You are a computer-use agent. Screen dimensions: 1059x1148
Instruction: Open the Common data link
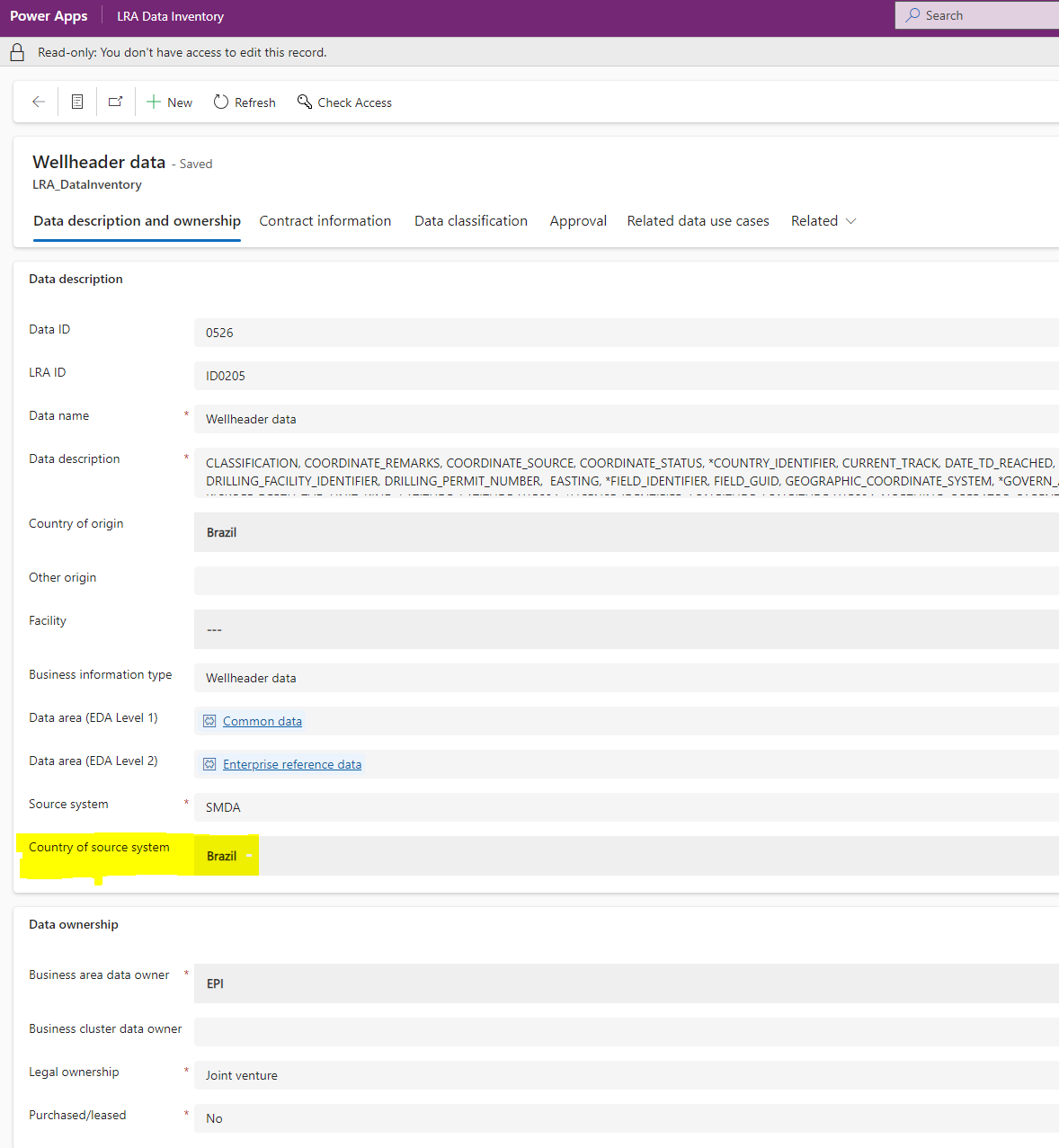263,721
